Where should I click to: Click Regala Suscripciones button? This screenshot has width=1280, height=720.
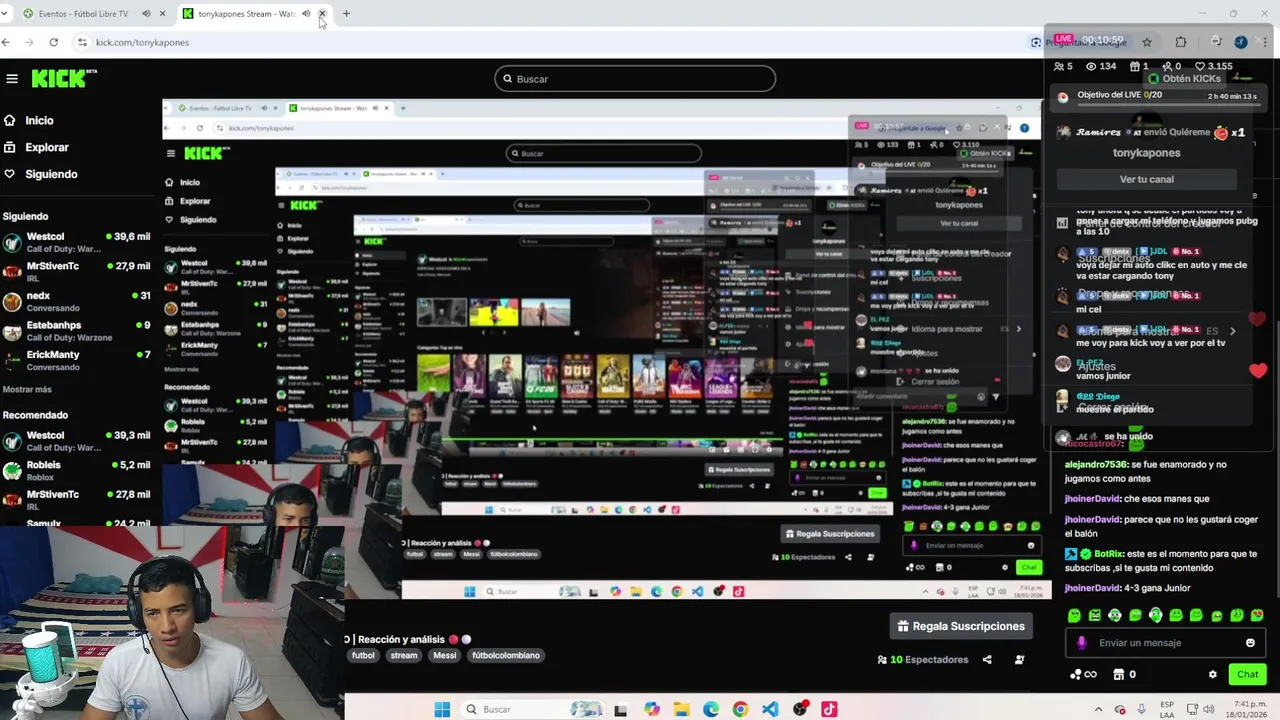click(961, 626)
